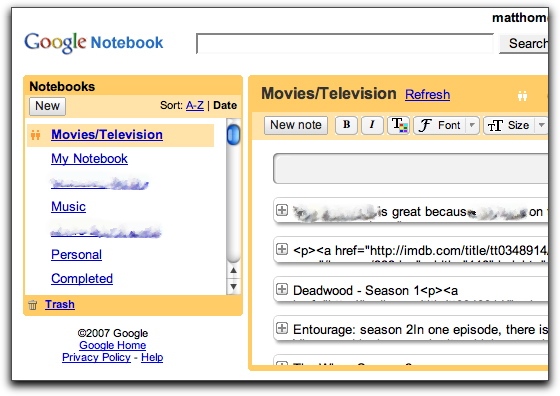Click the Bold formatting button
The image size is (560, 396).
(346, 125)
